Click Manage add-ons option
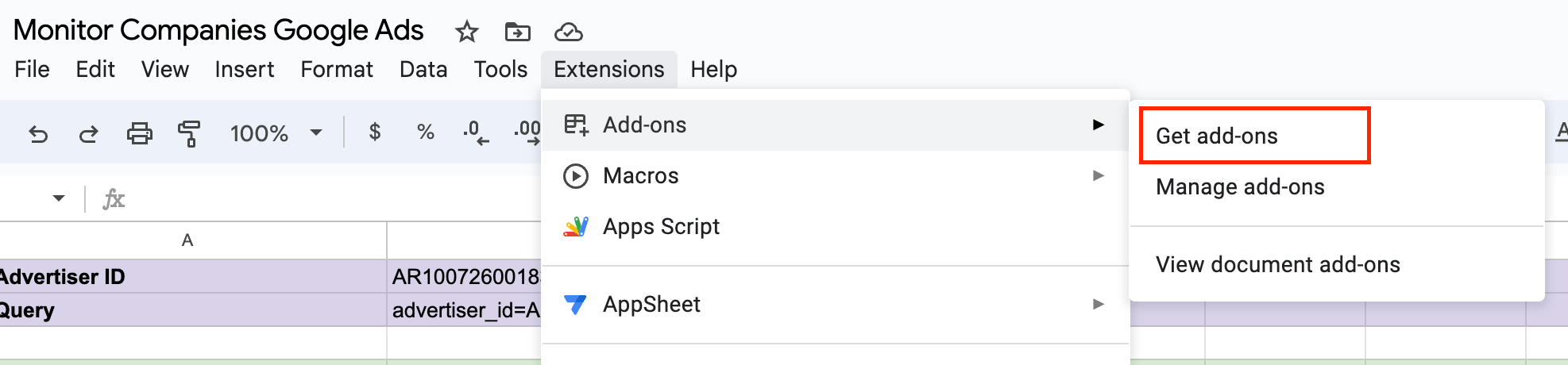Image resolution: width=1568 pixels, height=365 pixels. click(1240, 187)
